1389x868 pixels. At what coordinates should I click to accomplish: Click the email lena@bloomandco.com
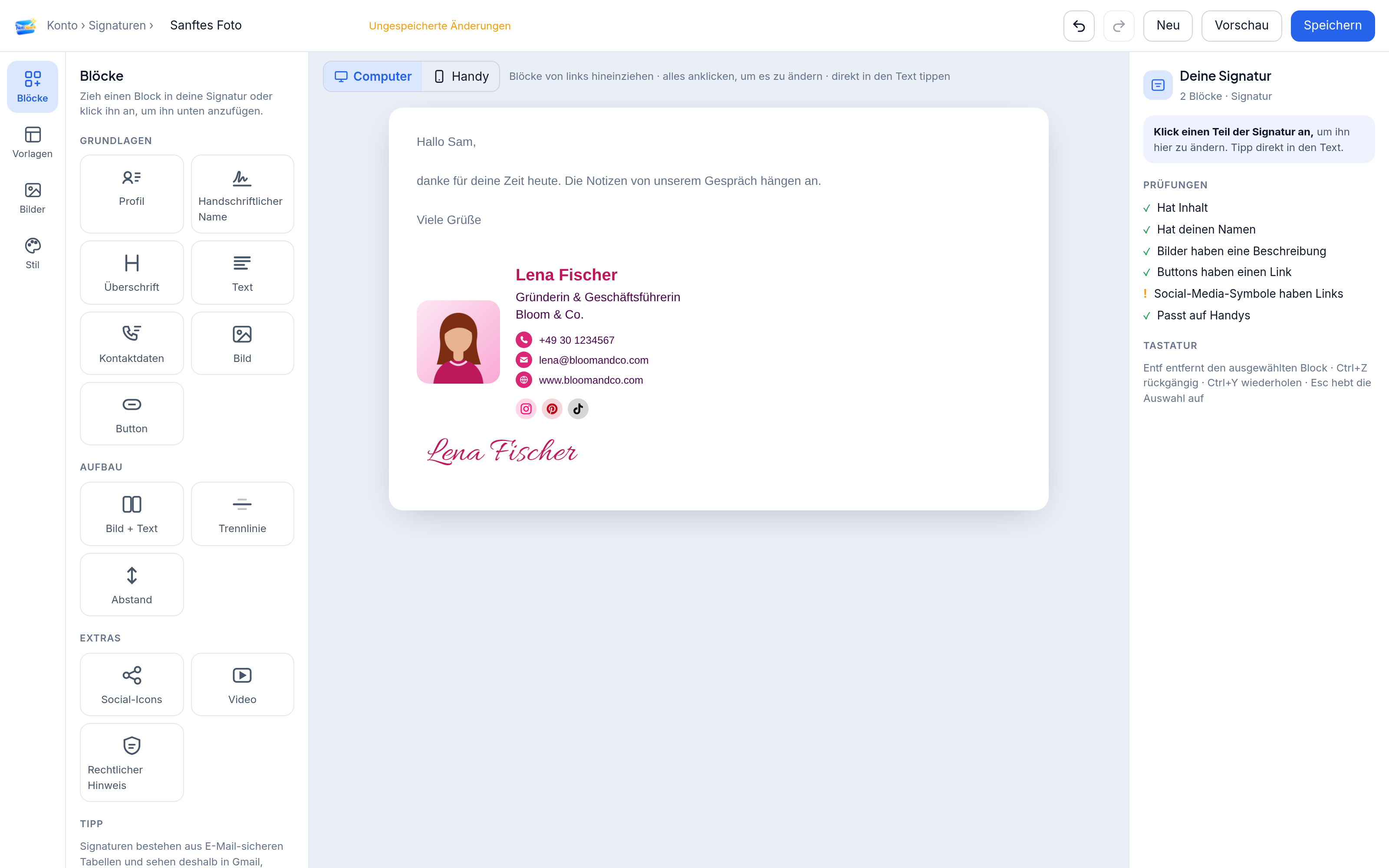[x=593, y=361]
